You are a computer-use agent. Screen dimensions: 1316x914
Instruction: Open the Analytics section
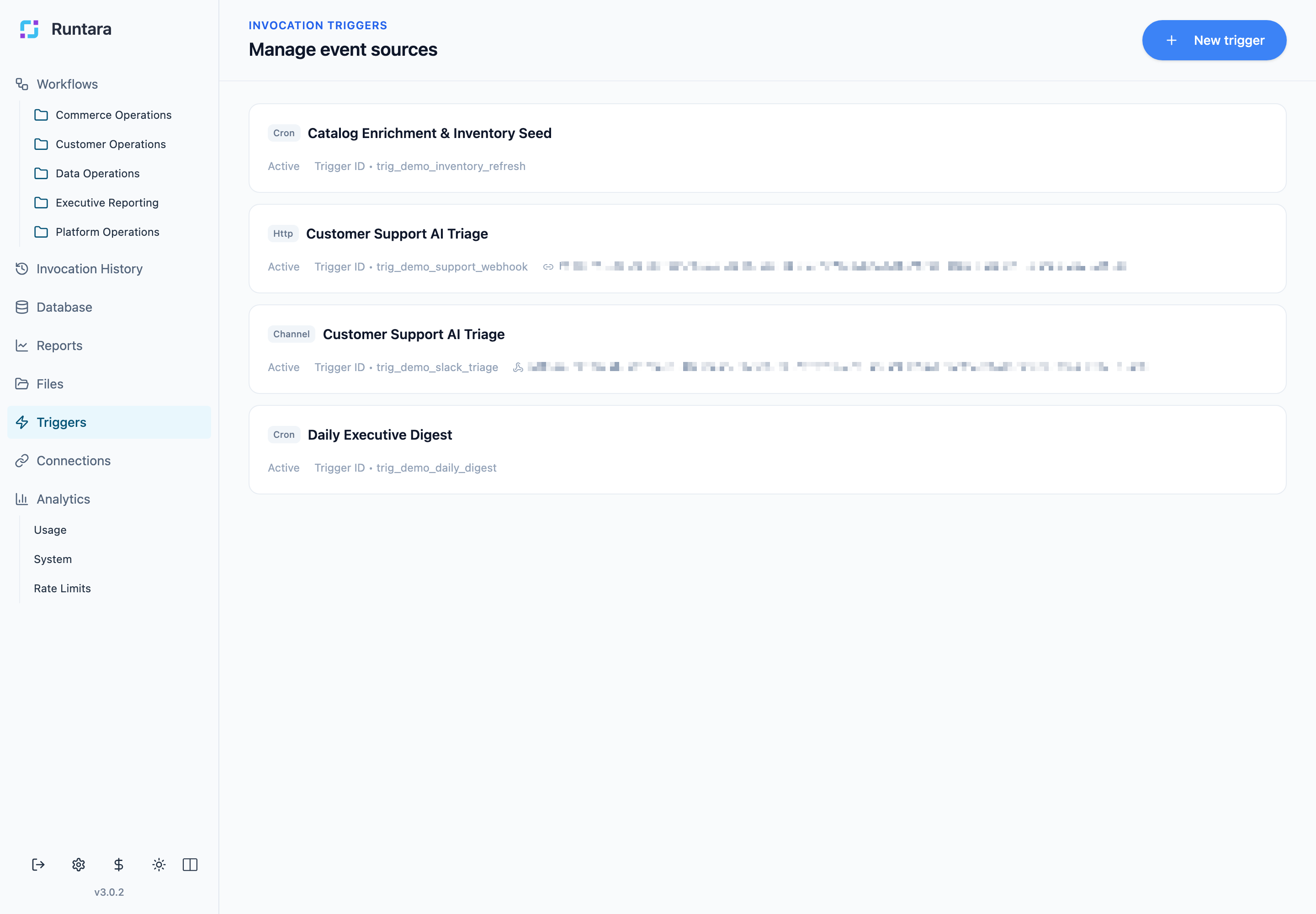(x=109, y=499)
